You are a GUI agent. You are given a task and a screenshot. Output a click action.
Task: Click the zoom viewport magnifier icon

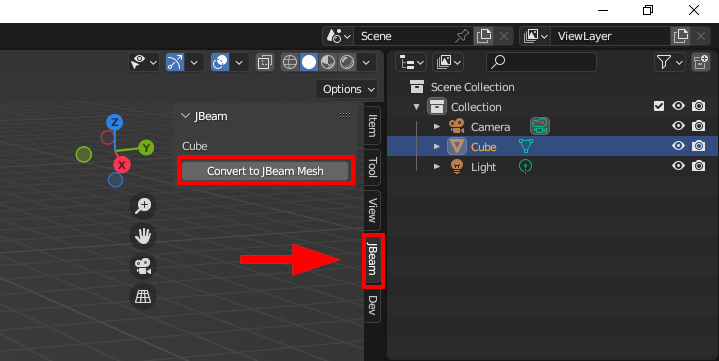coord(143,205)
